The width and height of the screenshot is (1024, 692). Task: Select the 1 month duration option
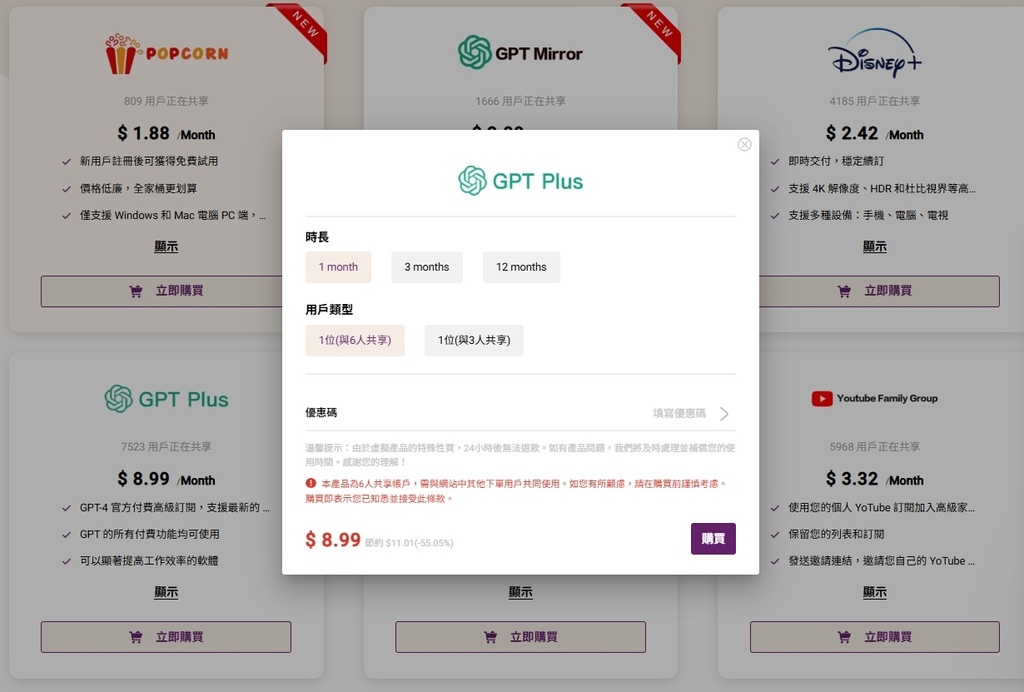point(338,267)
